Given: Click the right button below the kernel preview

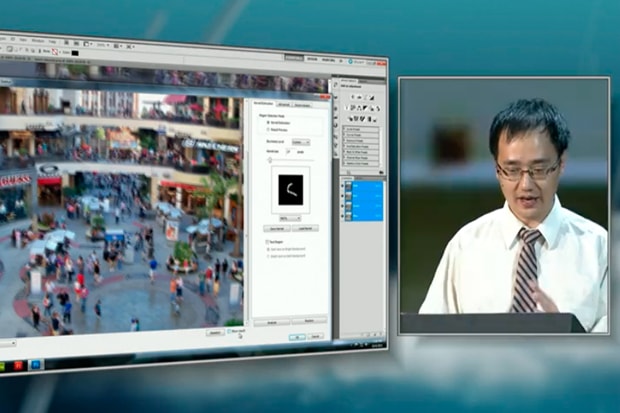Looking at the screenshot, I should click(305, 228).
